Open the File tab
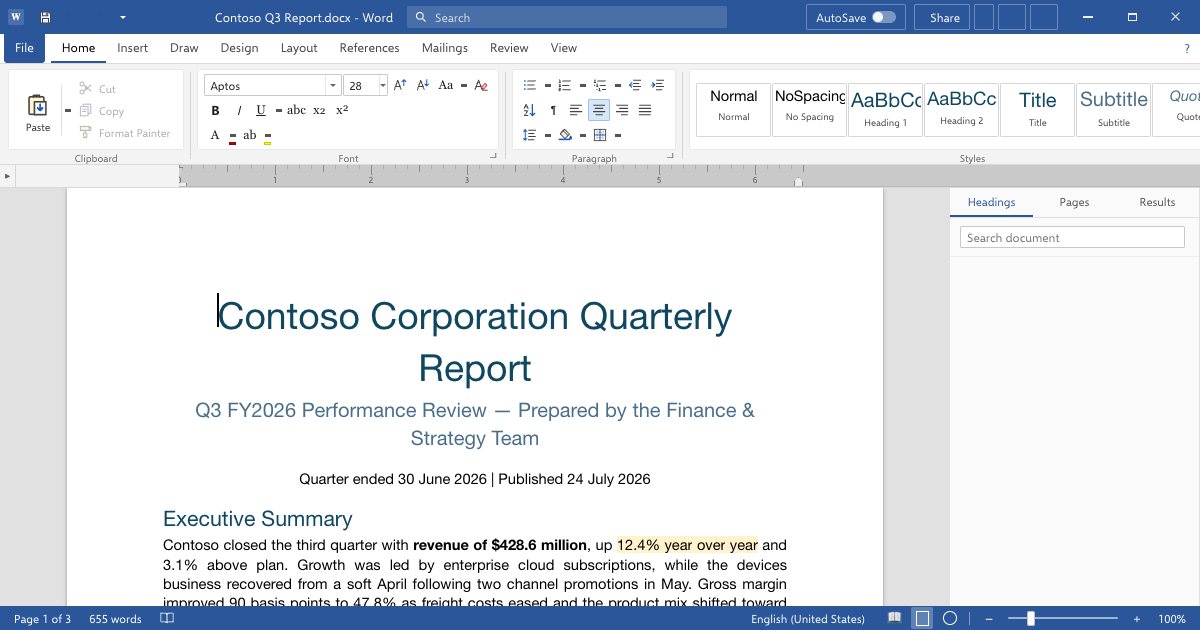This screenshot has height=630, width=1200. [24, 48]
